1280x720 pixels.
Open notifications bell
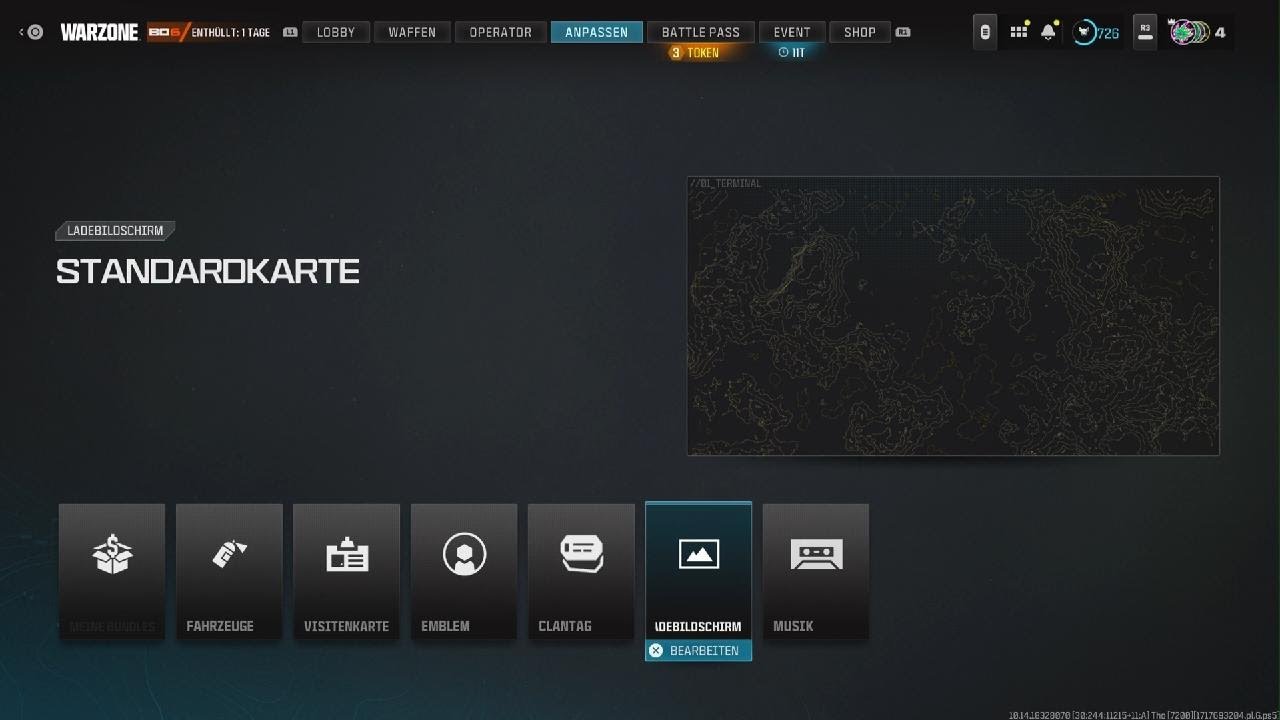point(1048,32)
